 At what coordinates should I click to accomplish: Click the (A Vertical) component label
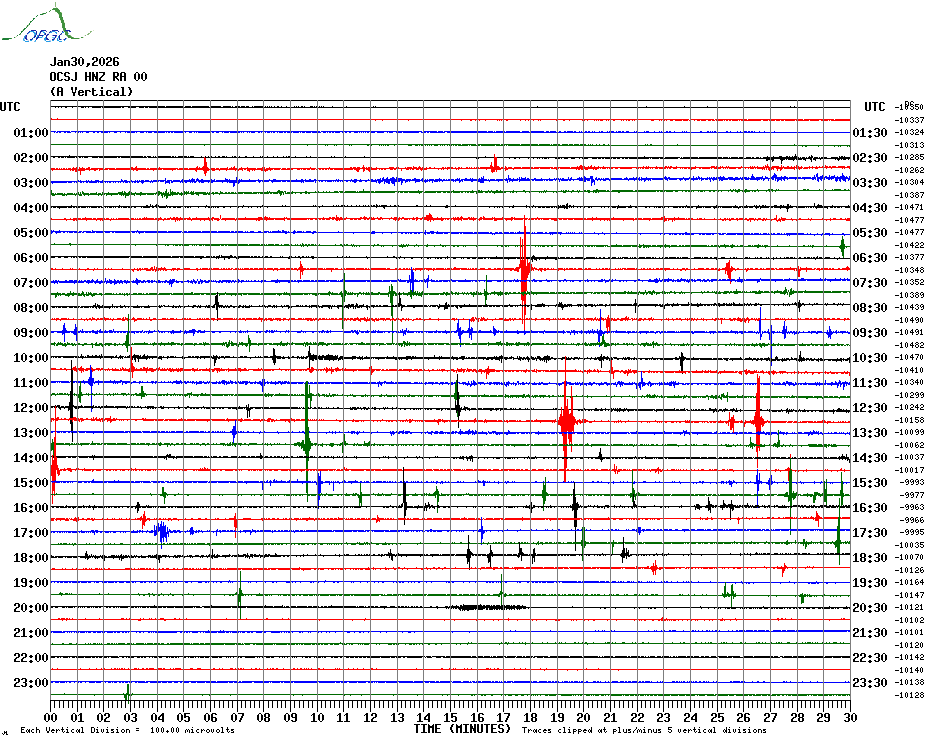91,92
